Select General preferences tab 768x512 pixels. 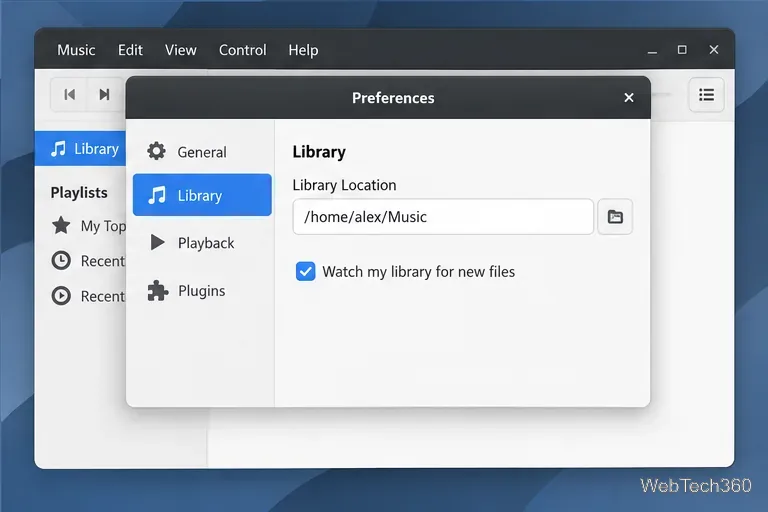[202, 152]
